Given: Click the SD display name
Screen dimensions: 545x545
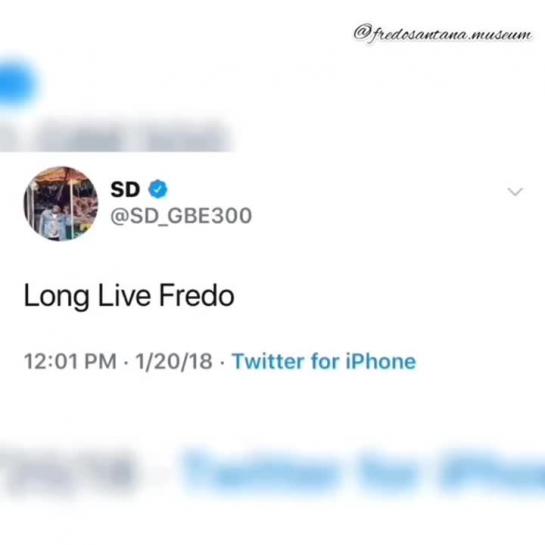Looking at the screenshot, I should (x=125, y=189).
